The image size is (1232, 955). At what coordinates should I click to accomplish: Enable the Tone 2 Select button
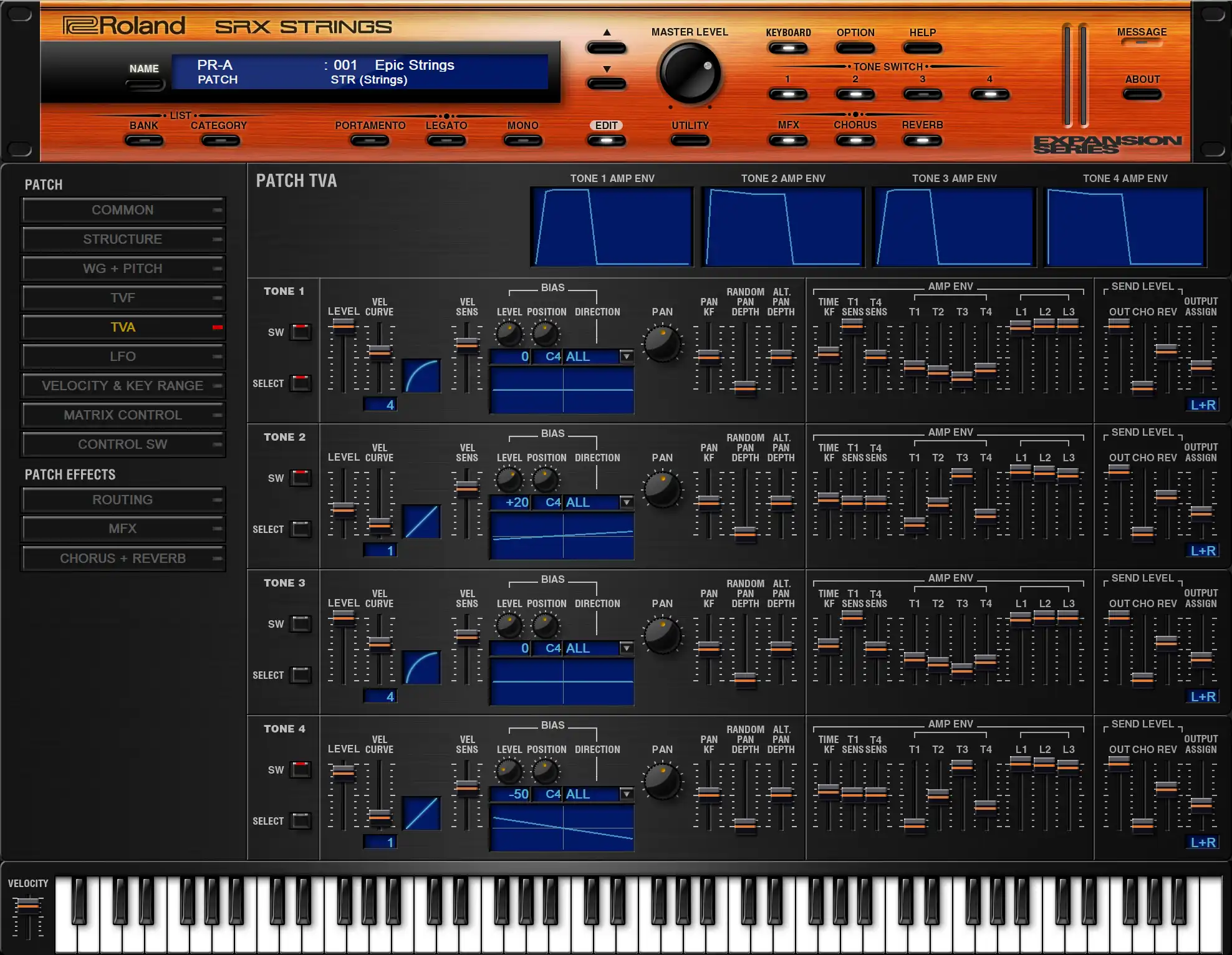pyautogui.click(x=301, y=529)
